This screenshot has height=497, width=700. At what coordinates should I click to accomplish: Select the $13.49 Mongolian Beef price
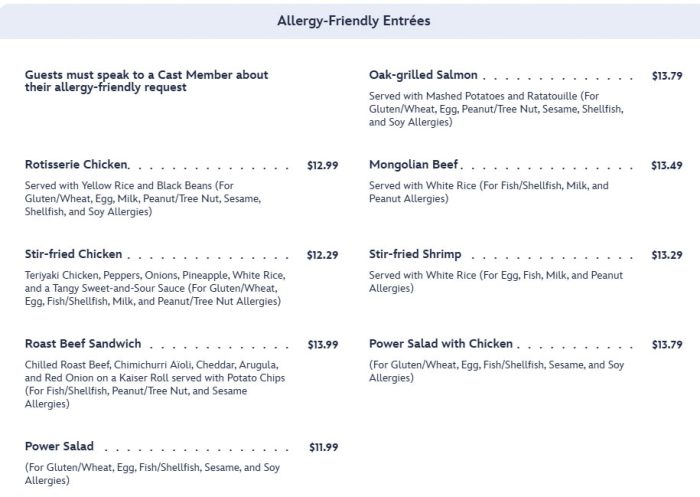666,166
